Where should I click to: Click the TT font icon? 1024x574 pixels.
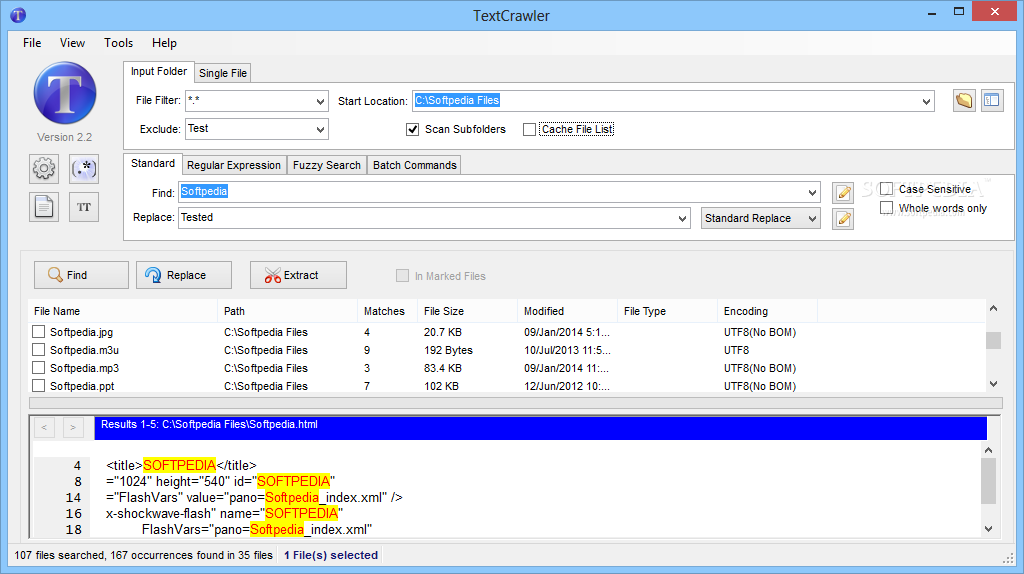coord(84,207)
